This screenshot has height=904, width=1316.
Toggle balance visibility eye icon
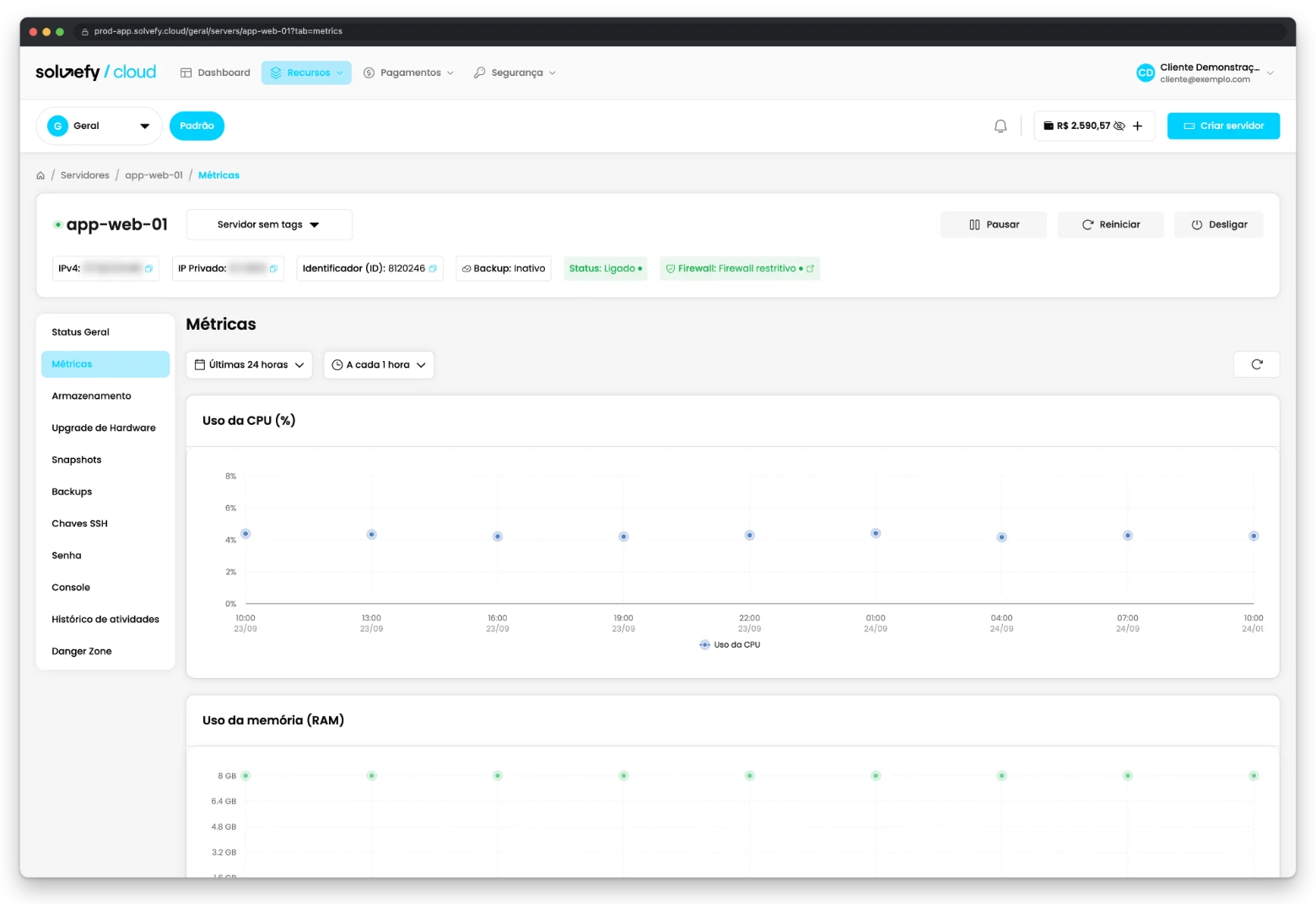pyautogui.click(x=1119, y=126)
